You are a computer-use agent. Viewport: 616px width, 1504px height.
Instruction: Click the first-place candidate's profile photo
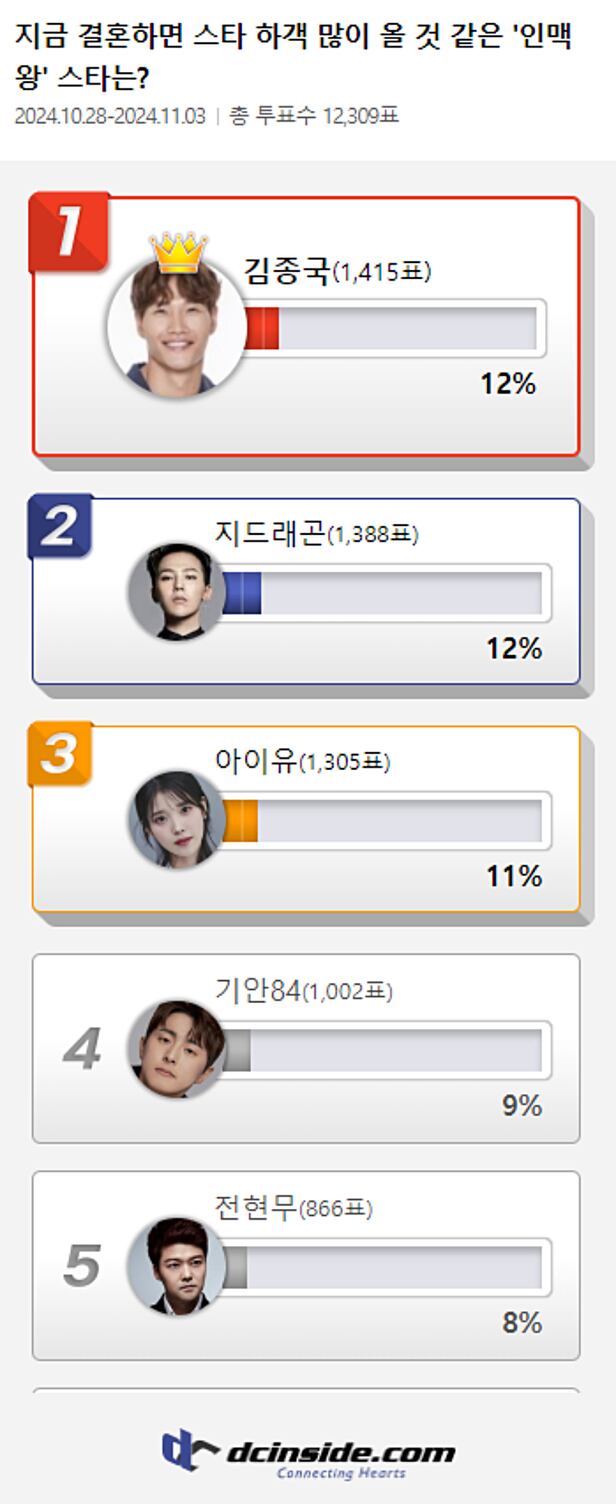[177, 327]
